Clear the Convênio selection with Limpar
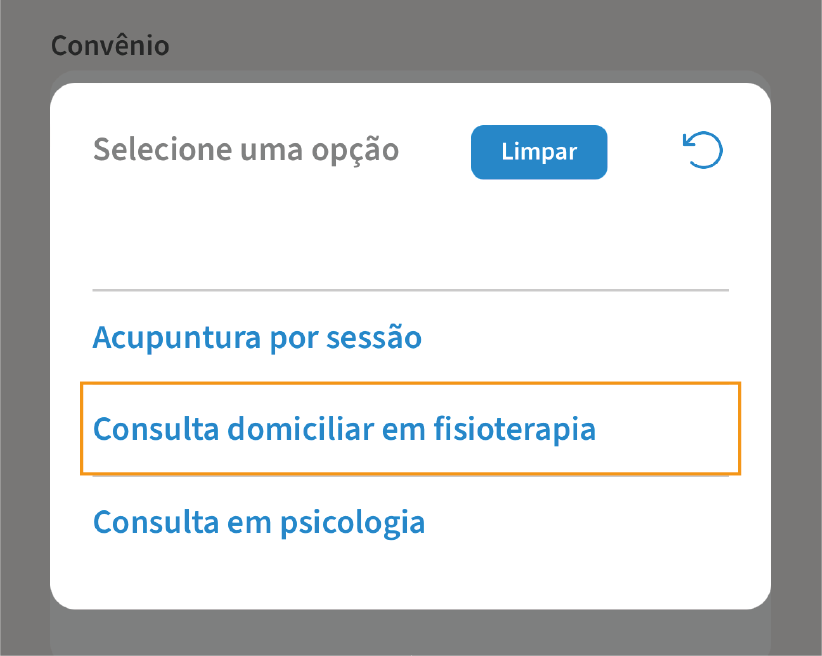Viewport: 822px width, 656px height. click(x=539, y=152)
